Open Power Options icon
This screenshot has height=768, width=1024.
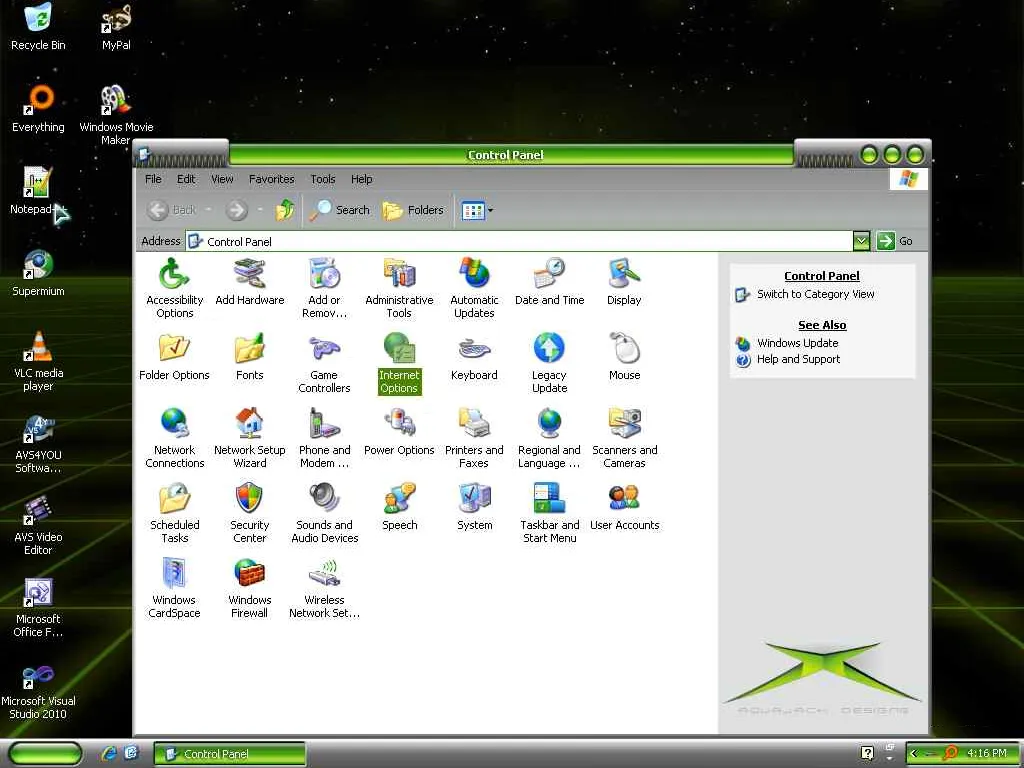pos(399,432)
